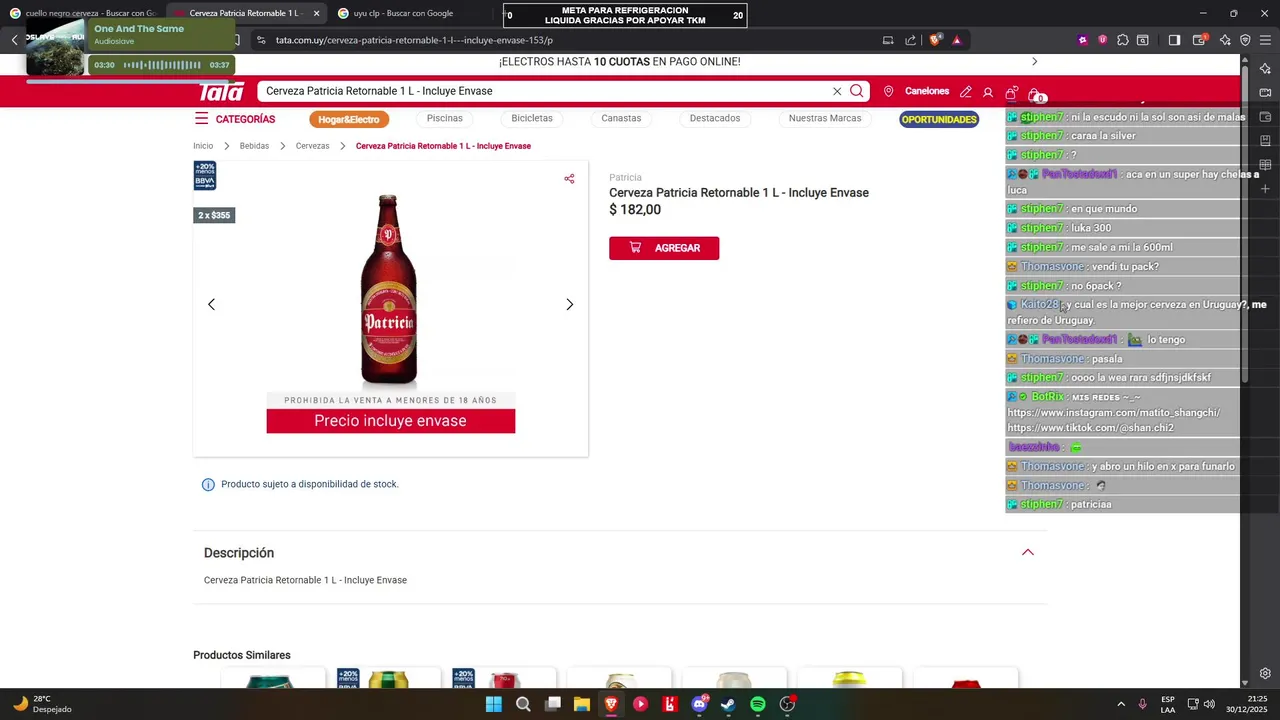Open the Brave Wallet icon in the toolbar
Image resolution: width=1280 pixels, height=720 pixels.
tap(1200, 40)
